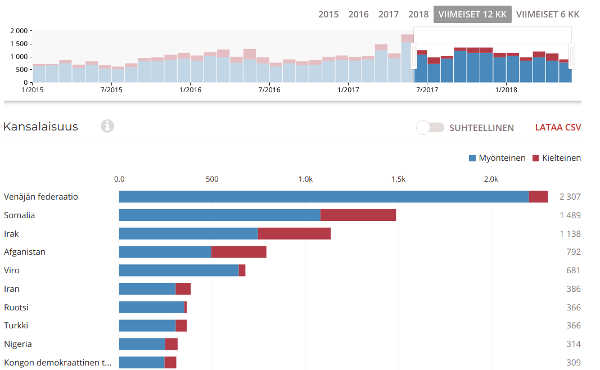This screenshot has width=600, height=370.
Task: Click Ruotsi blue bar segment
Action: tap(152, 307)
